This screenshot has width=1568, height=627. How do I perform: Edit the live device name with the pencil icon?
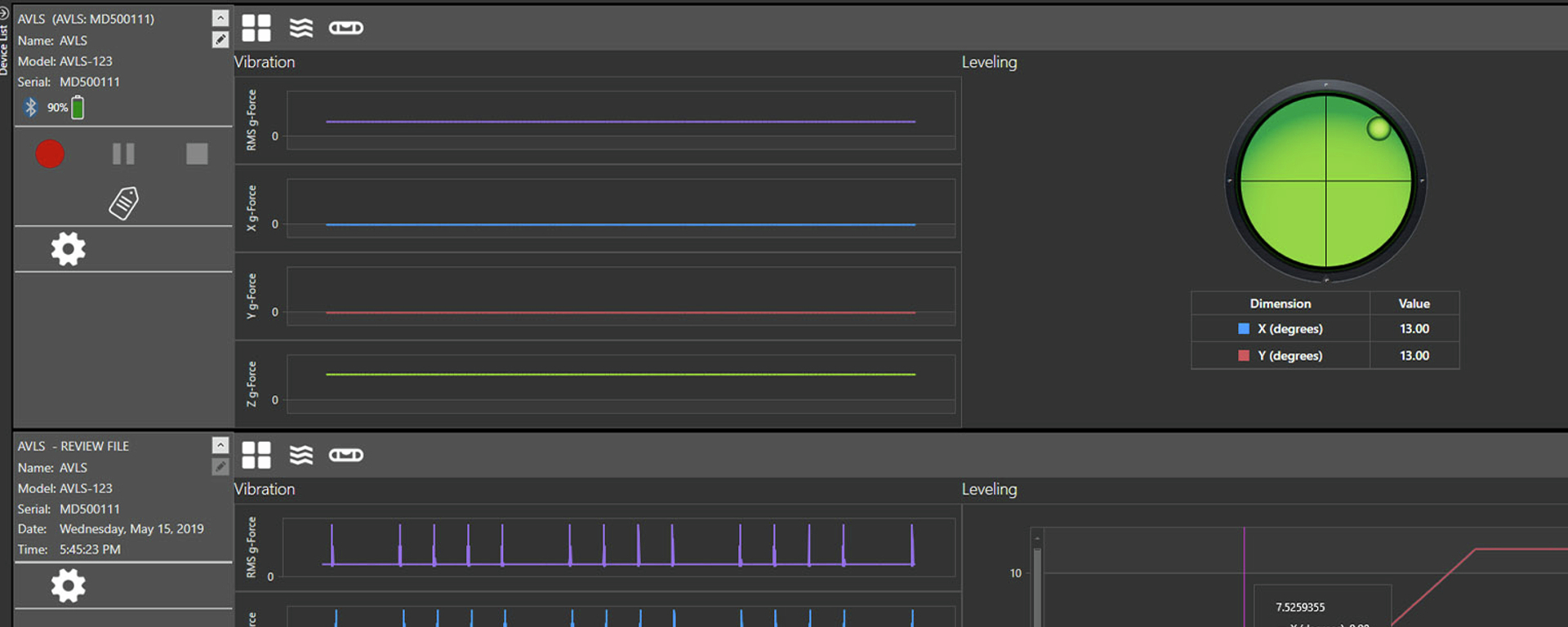click(220, 40)
